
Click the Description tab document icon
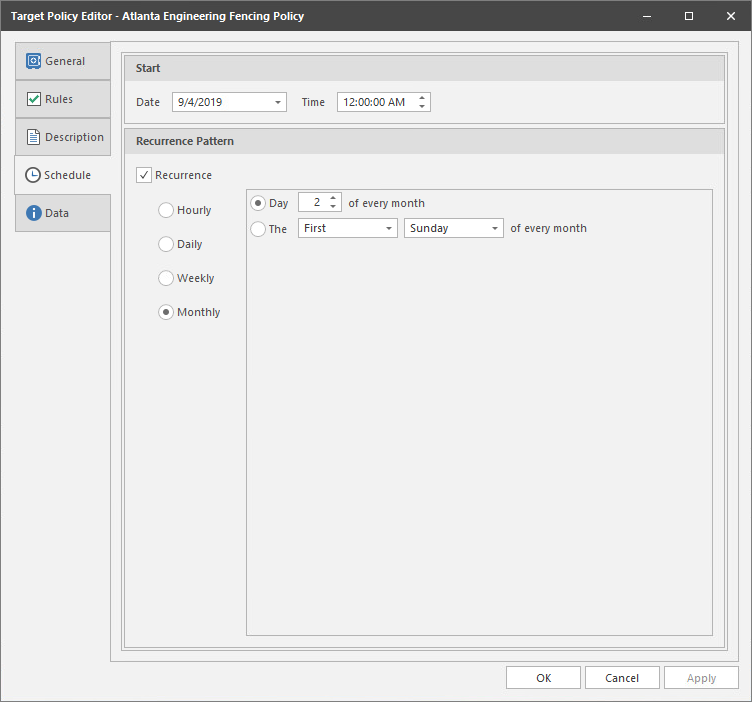point(33,137)
